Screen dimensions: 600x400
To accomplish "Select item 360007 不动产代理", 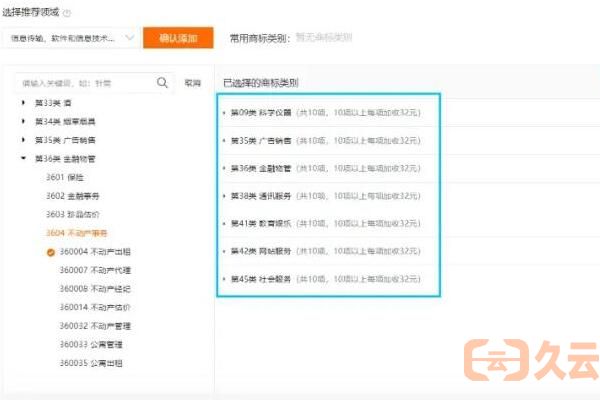I will click(95, 270).
